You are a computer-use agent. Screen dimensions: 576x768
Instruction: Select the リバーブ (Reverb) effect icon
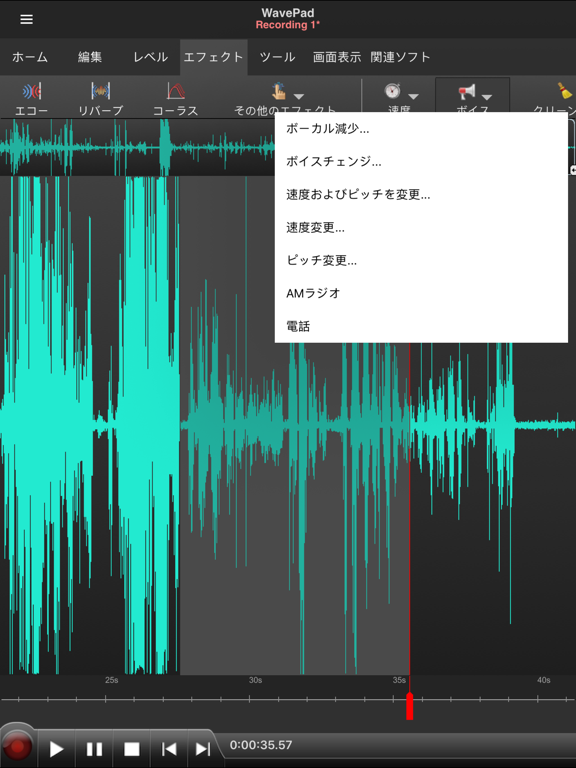click(x=100, y=91)
